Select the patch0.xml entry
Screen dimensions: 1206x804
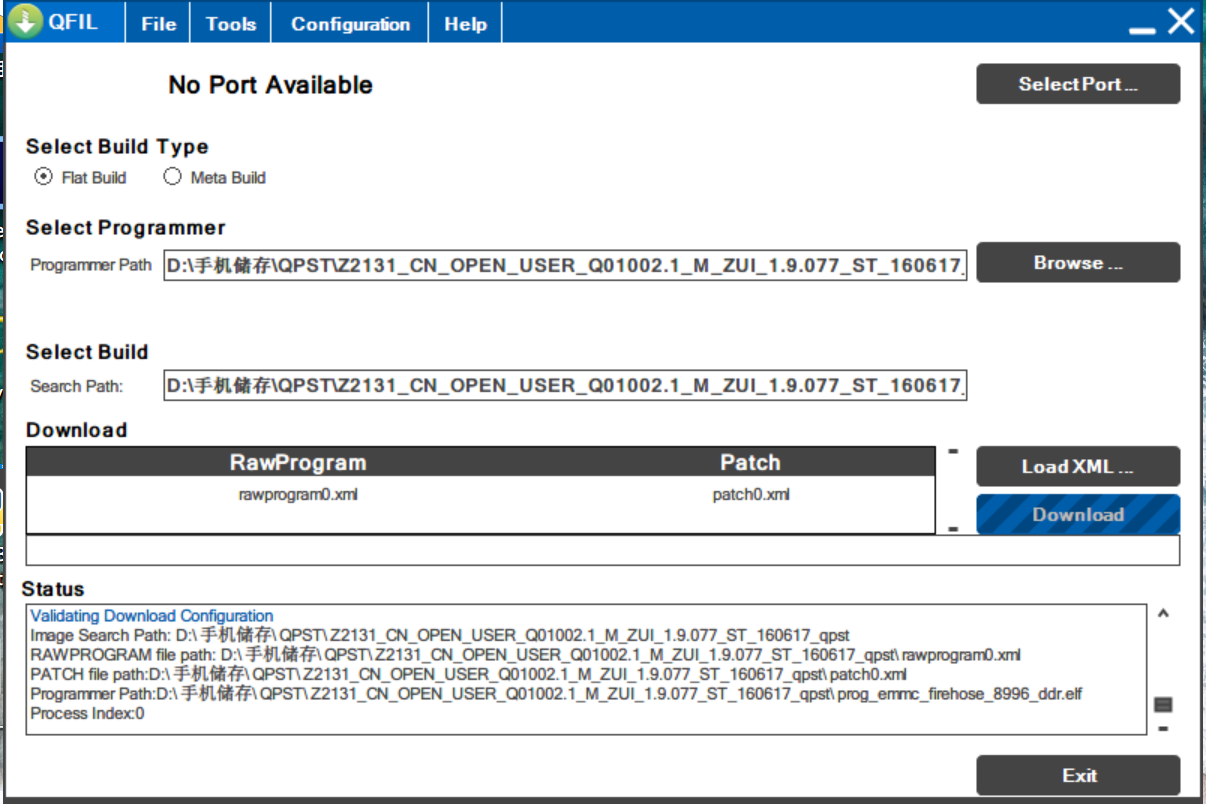click(751, 494)
